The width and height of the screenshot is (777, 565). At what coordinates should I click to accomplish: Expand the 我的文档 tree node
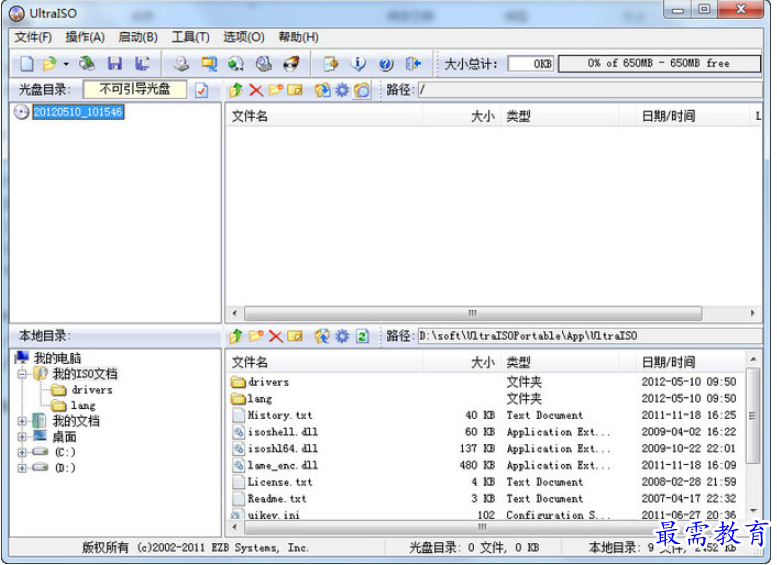tap(22, 422)
